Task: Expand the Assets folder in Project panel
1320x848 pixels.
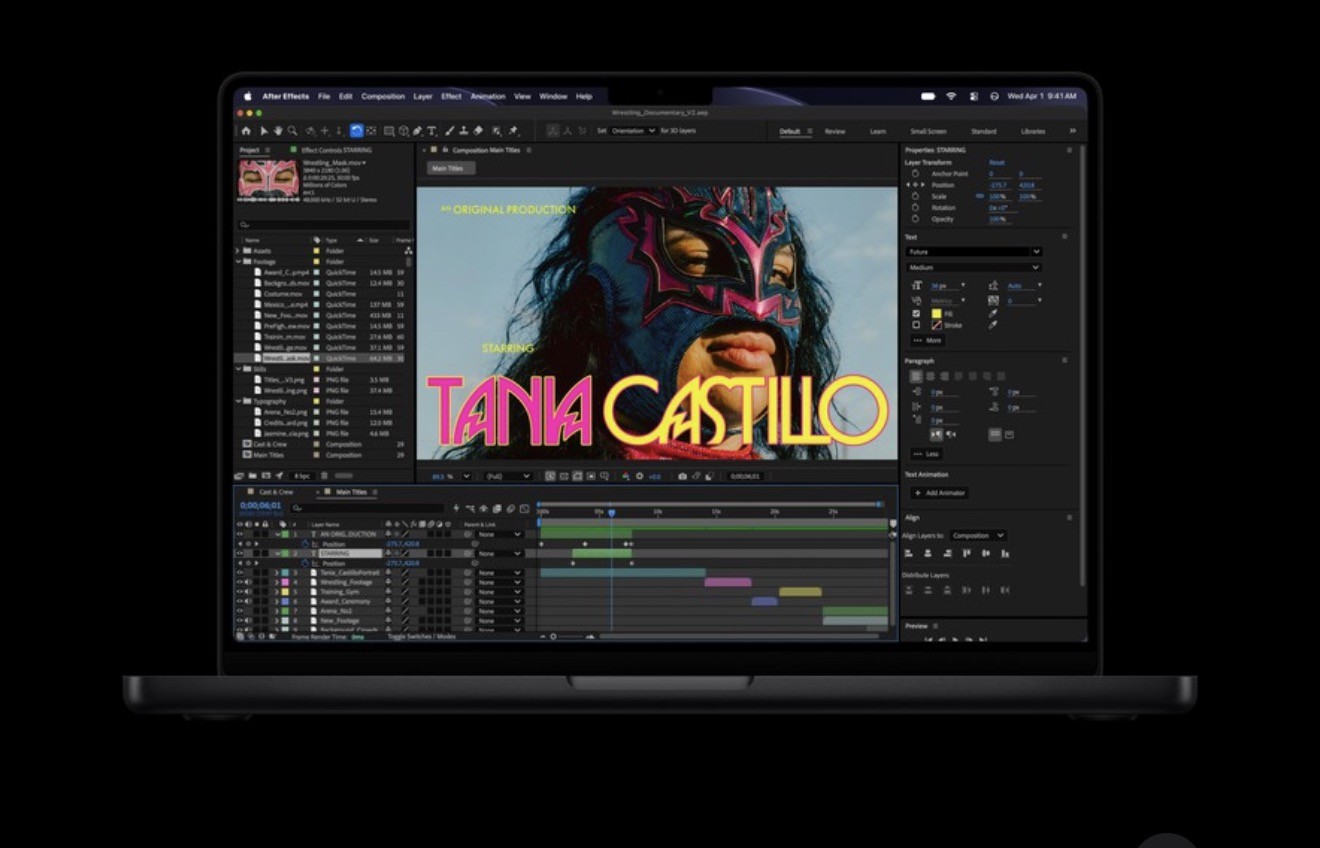Action: pos(238,251)
